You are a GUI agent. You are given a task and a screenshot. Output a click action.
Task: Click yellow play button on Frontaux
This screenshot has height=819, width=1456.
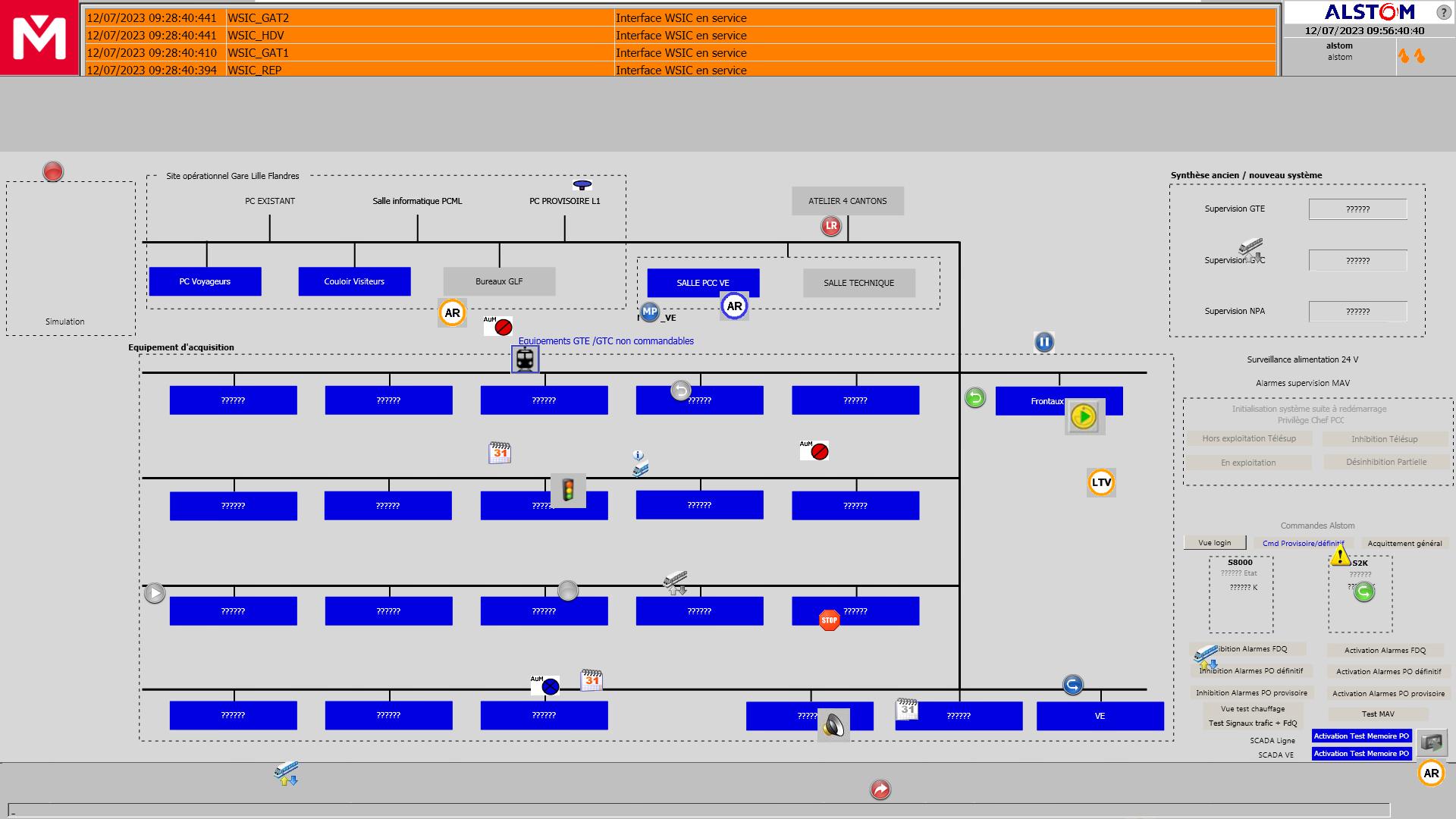coord(1084,416)
